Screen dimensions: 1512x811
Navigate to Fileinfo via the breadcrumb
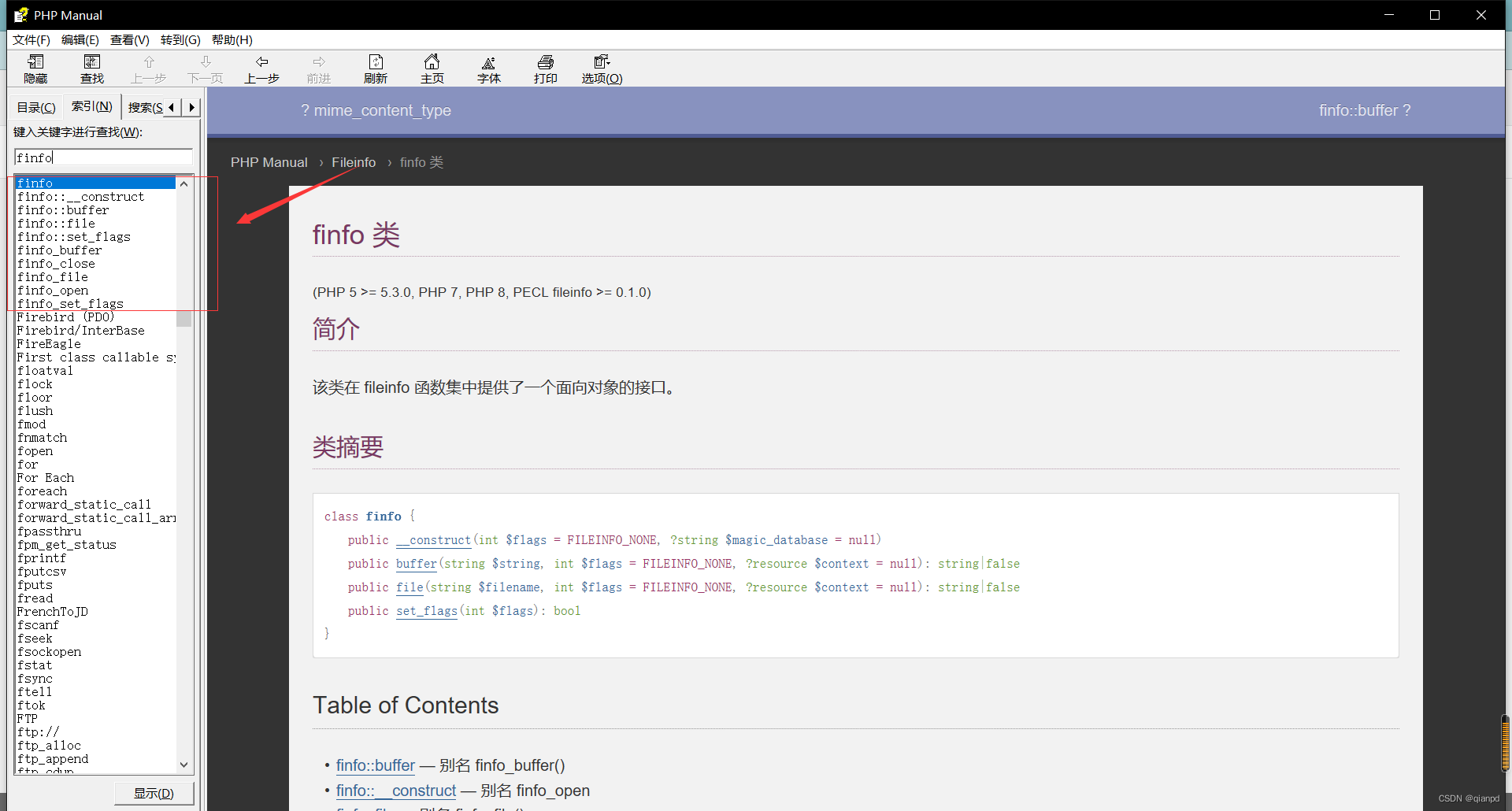pyautogui.click(x=353, y=162)
